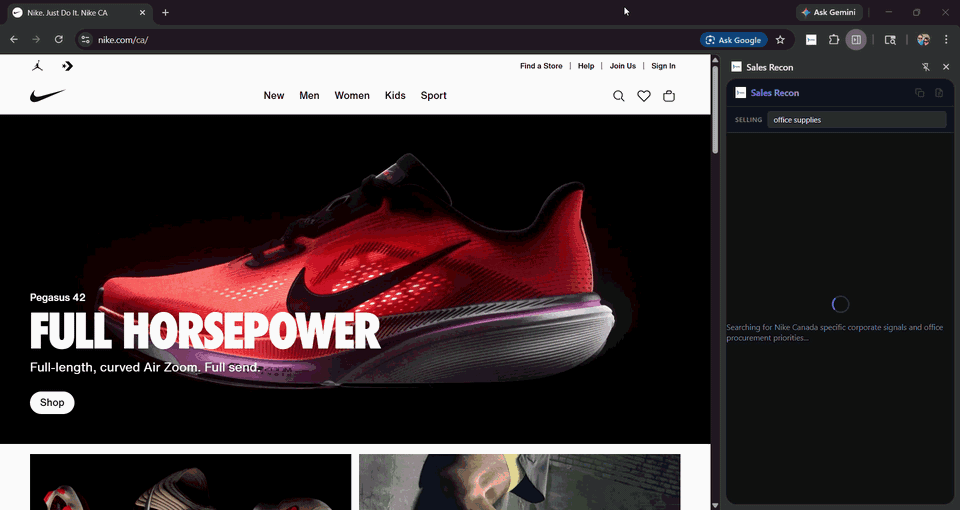The image size is (960, 510).
Task: Click the Selling input with office supplies
Action: tap(857, 119)
